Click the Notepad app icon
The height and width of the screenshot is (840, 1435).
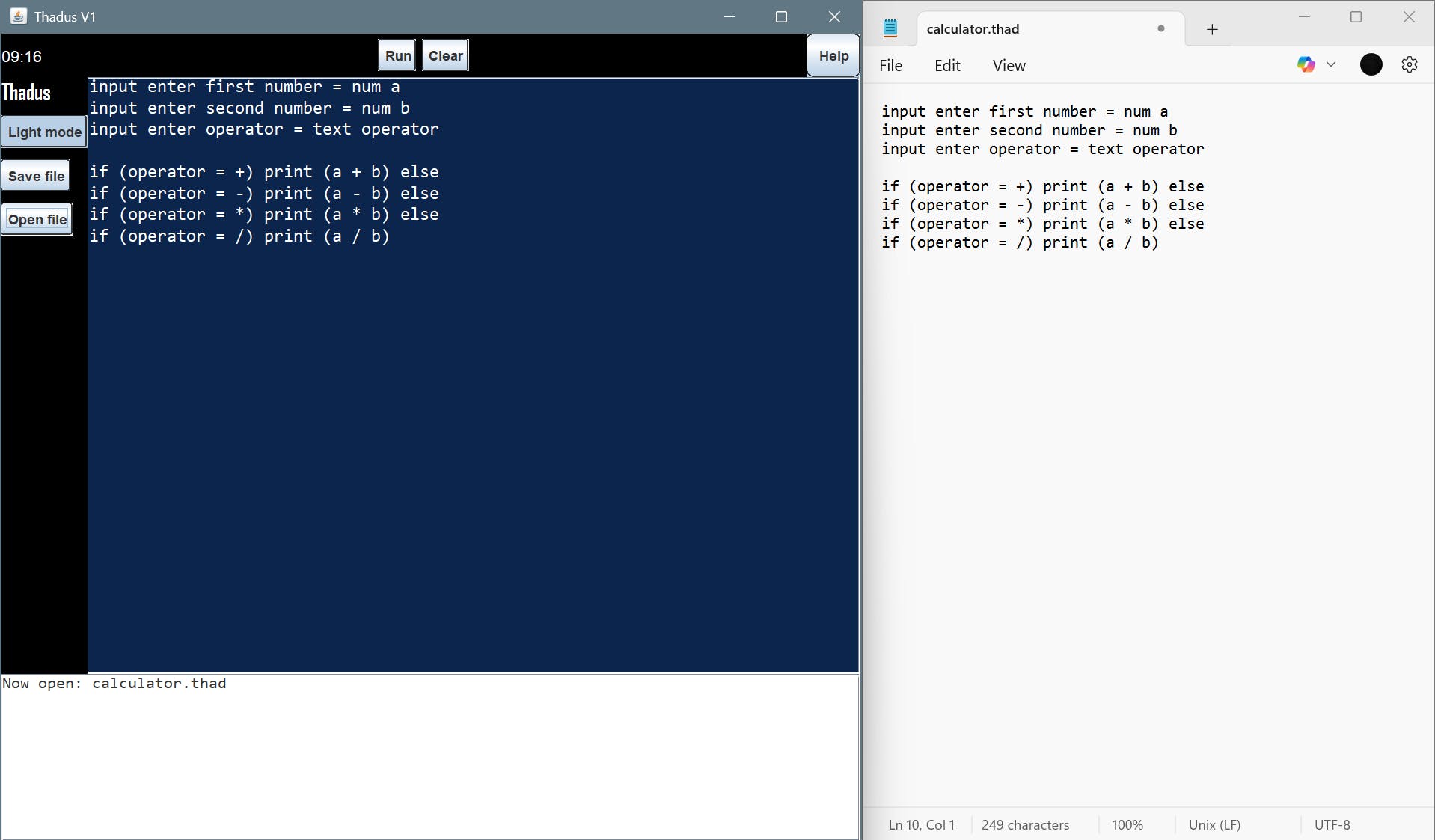890,28
